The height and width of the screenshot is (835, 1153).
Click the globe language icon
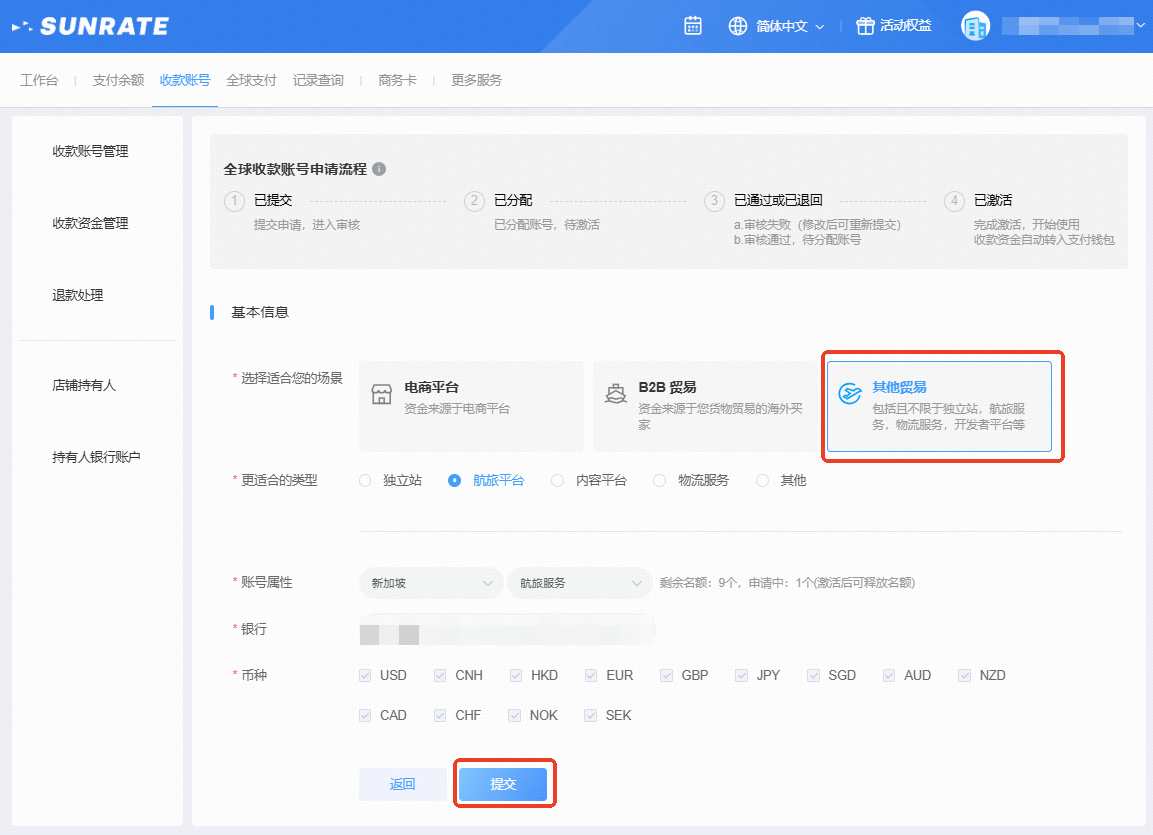point(738,26)
